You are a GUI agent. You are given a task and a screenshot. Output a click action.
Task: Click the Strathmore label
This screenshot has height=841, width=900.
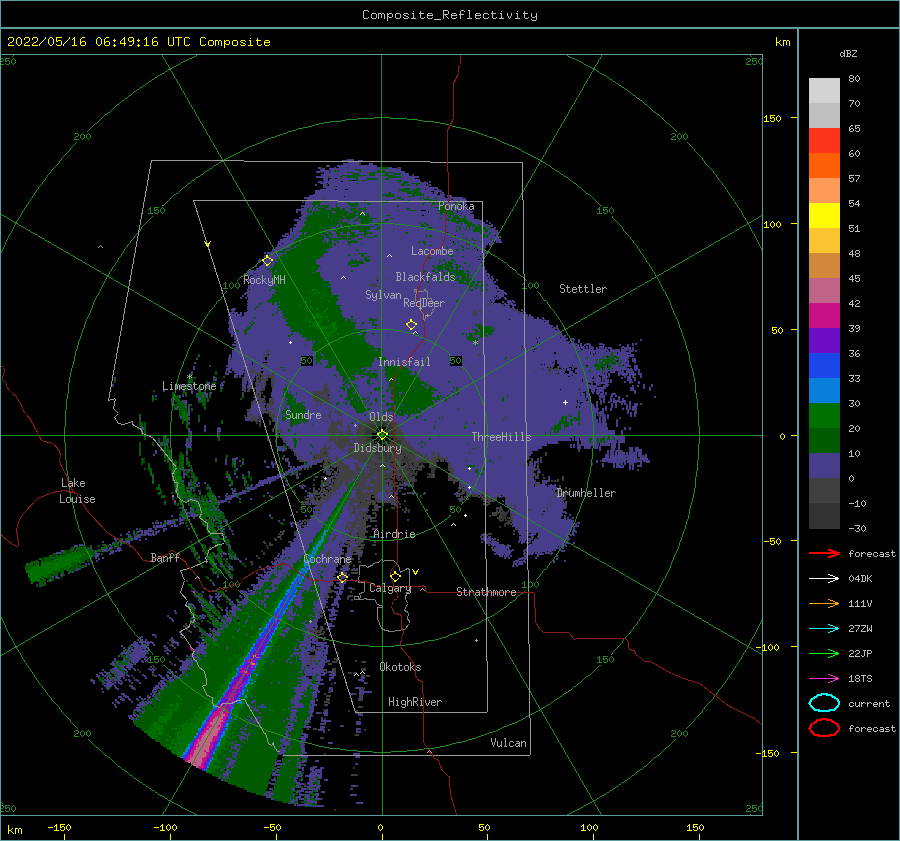click(x=486, y=592)
